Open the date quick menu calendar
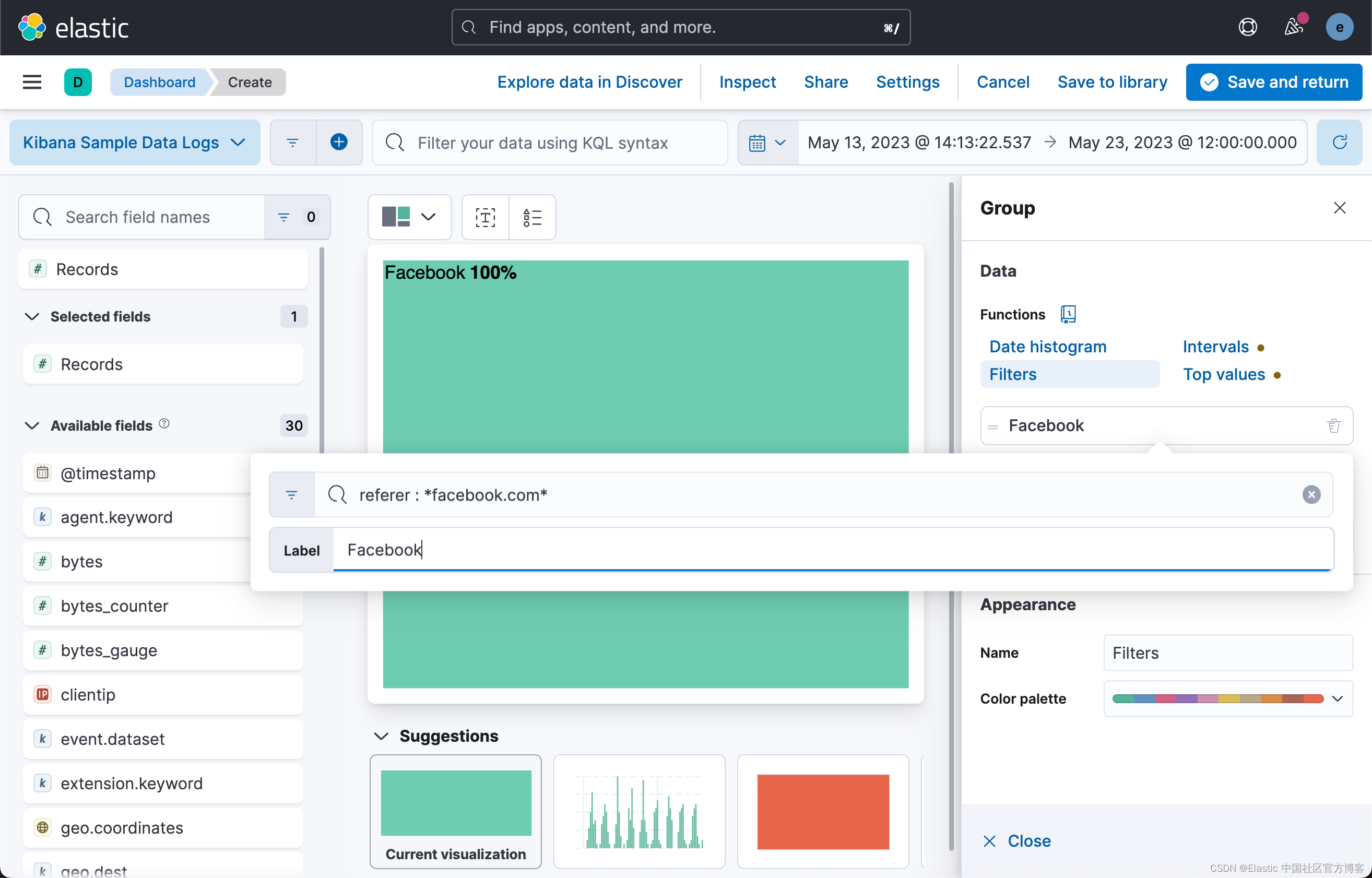Image resolution: width=1372 pixels, height=878 pixels. [x=767, y=143]
